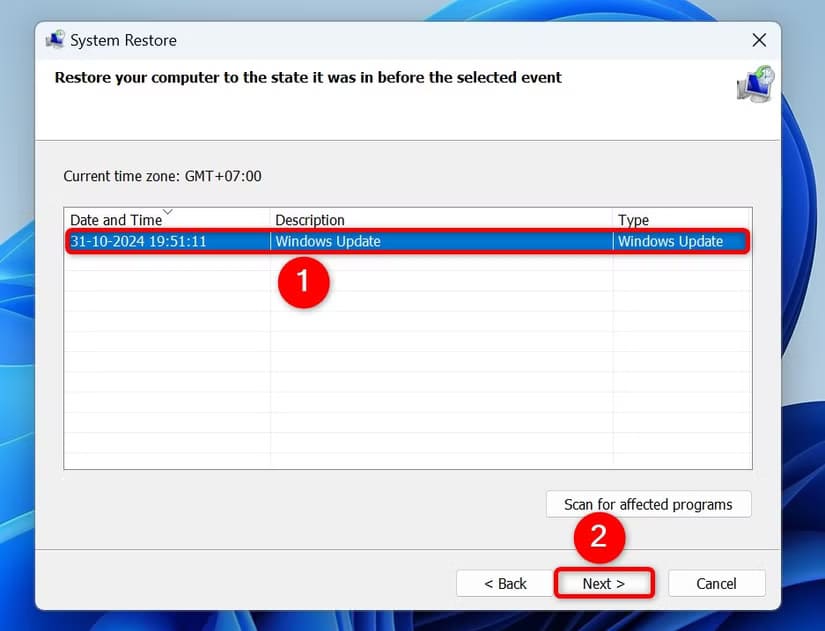The height and width of the screenshot is (631, 825).
Task: Cancel the System Restore wizard
Action: click(716, 583)
